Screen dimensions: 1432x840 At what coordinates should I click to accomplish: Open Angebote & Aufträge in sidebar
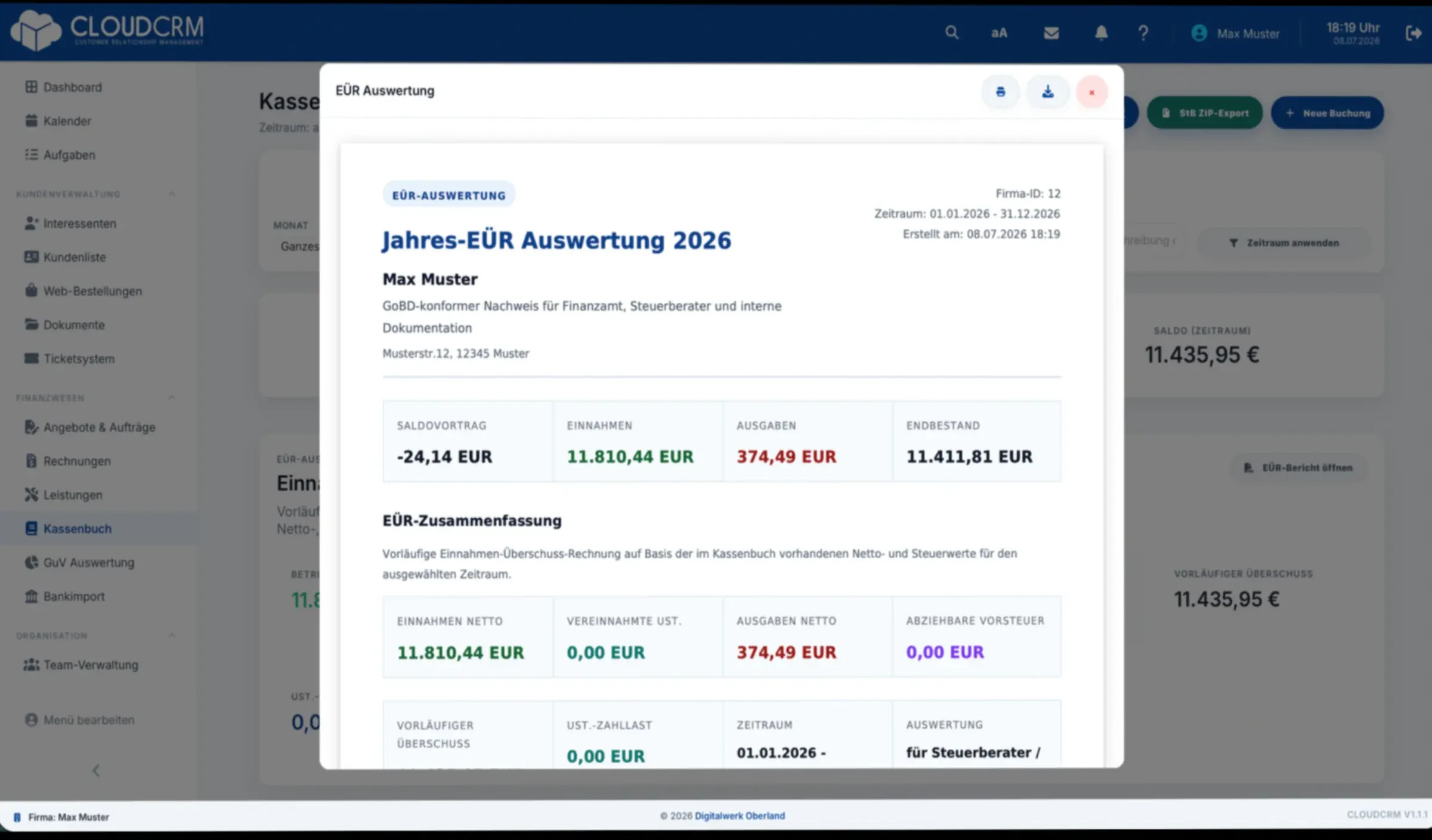pos(90,427)
